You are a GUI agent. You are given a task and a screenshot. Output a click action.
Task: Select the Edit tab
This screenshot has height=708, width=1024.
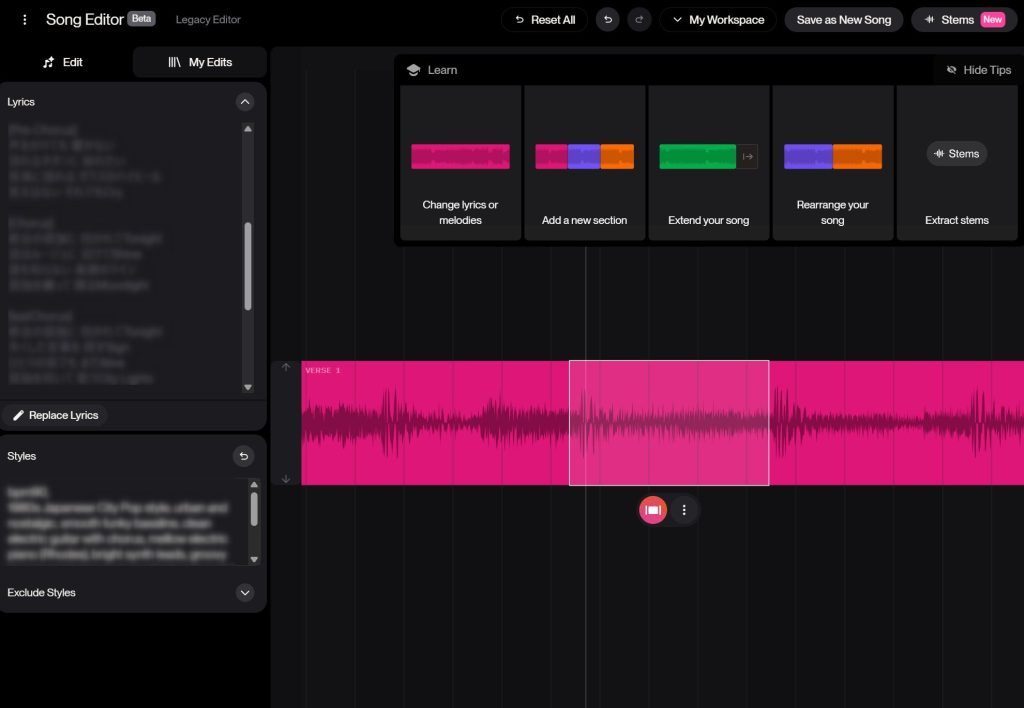point(63,62)
